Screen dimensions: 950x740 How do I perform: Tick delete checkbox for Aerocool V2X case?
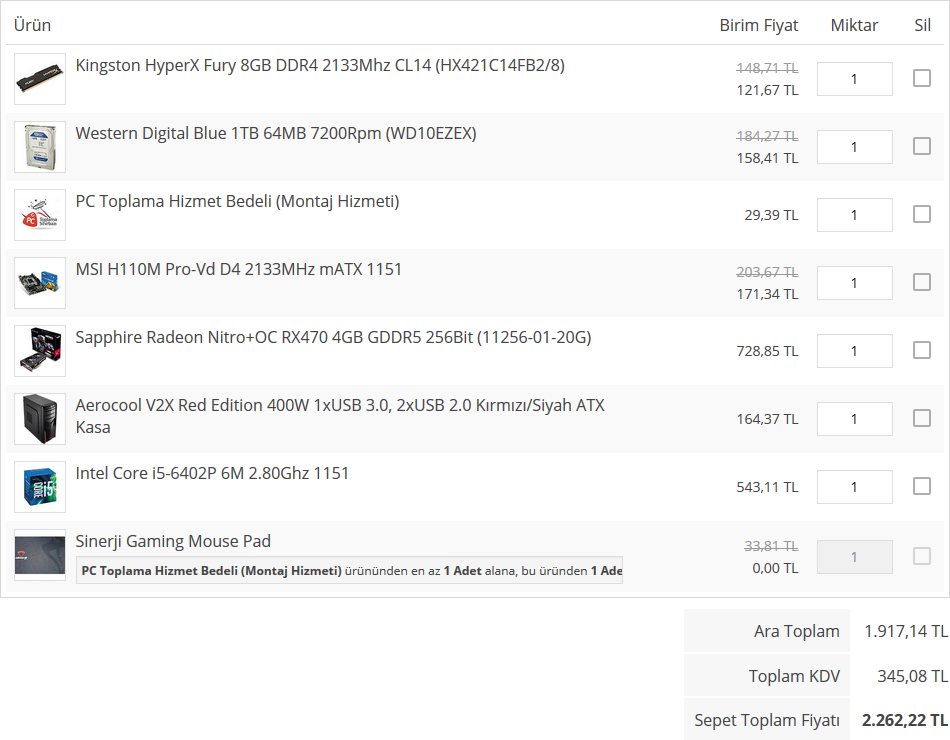pyautogui.click(x=922, y=418)
